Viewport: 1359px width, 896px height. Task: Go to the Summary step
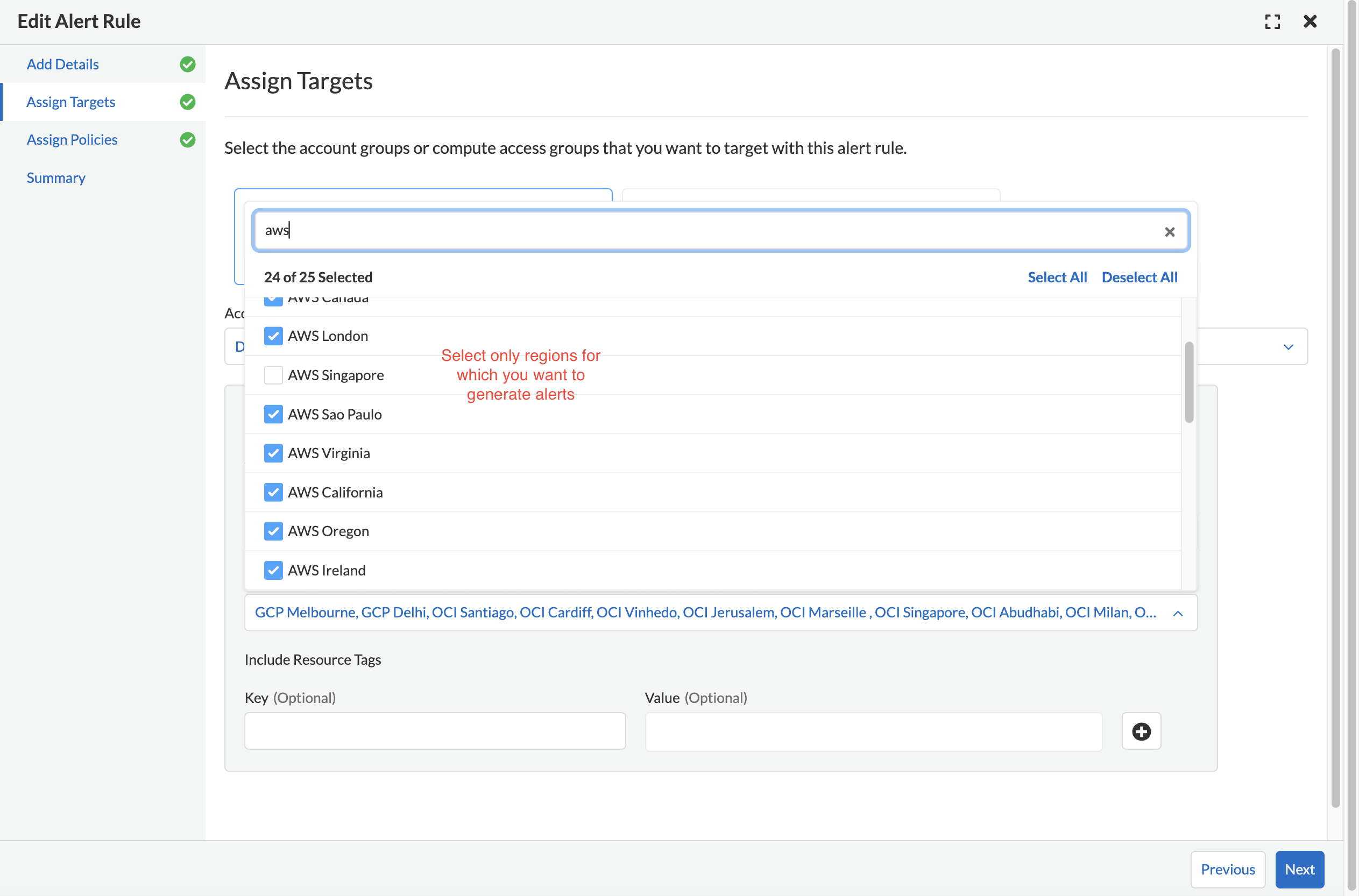click(56, 177)
